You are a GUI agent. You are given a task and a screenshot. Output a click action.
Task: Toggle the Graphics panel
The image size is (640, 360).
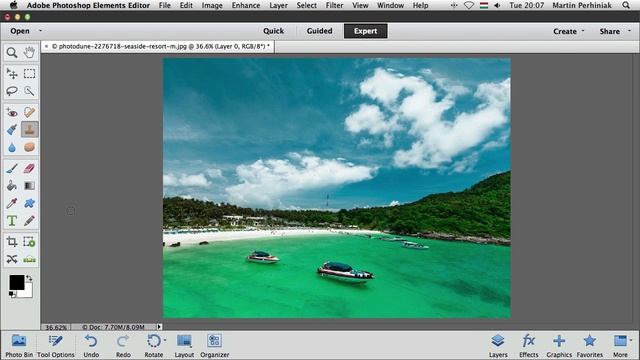(x=559, y=345)
